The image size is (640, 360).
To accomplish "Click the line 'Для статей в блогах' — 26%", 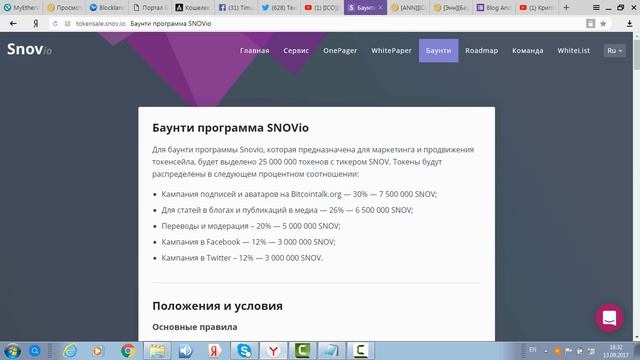I will 287,210.
